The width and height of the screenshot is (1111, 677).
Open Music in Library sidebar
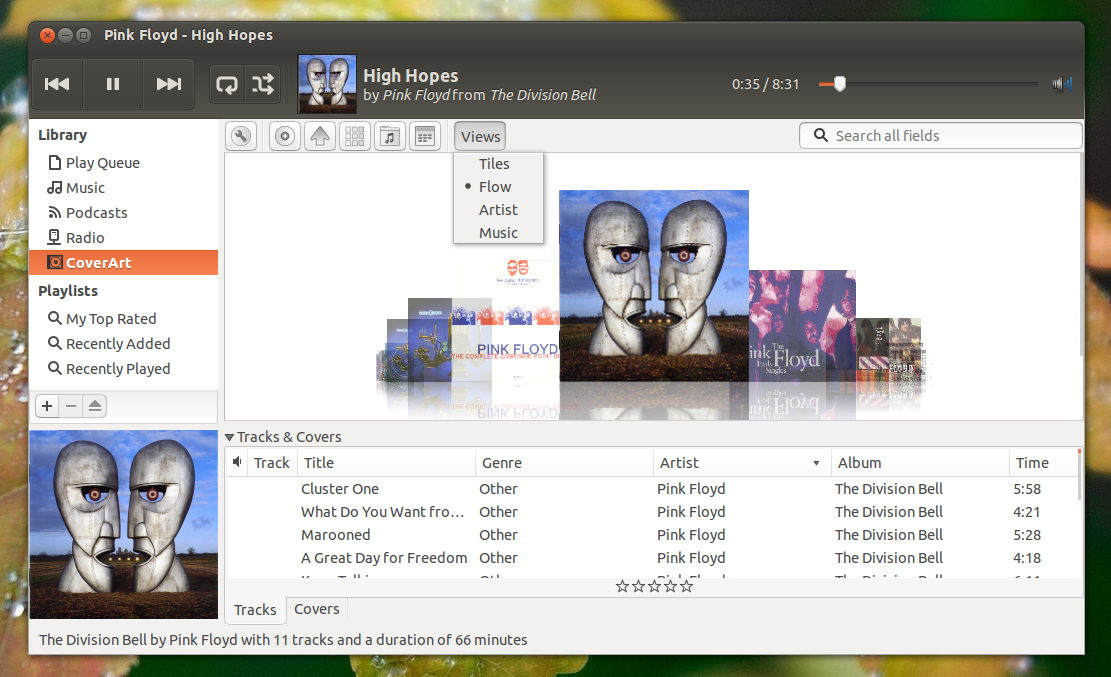(x=123, y=188)
